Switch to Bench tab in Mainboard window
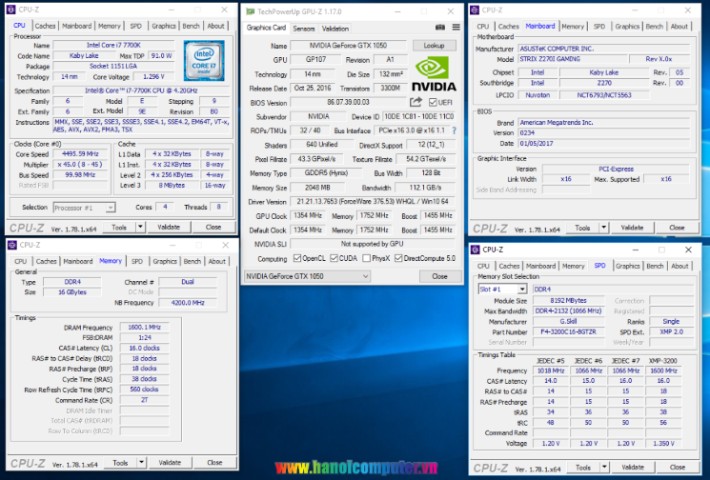This screenshot has width=710, height=480. click(654, 27)
